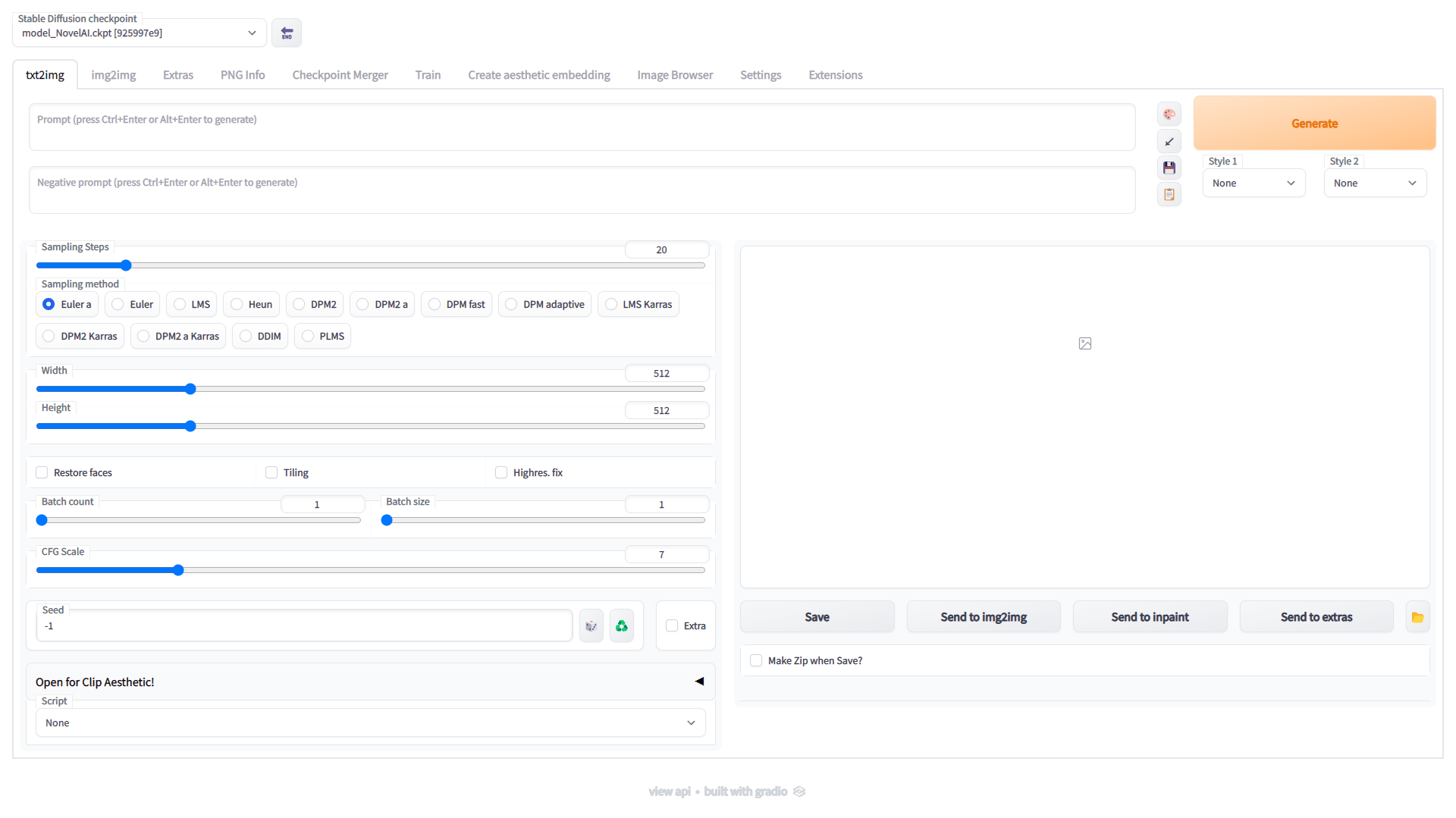Click the refresh checkpoint list icon
This screenshot has width=1456, height=818.
coord(287,33)
